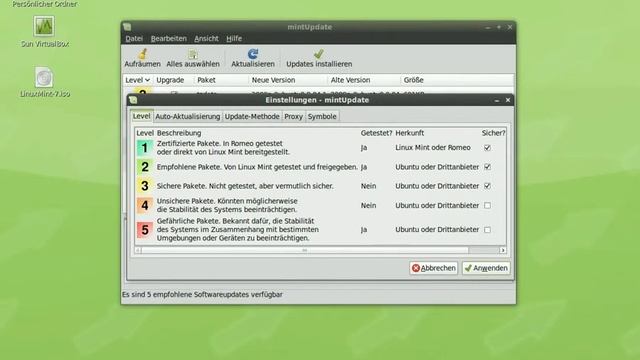Click the horizontal scrollbar in the level list

(x=304, y=250)
